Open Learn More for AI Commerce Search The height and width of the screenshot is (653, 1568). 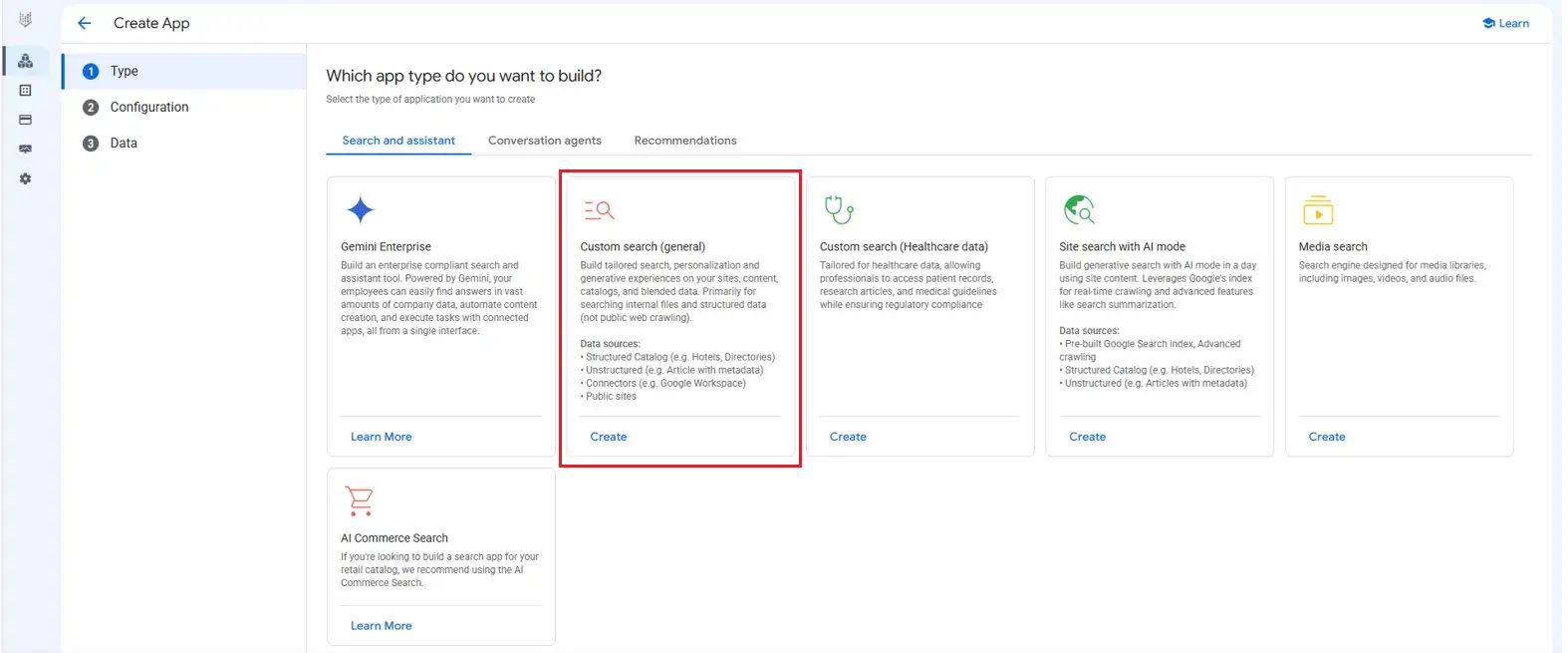point(382,626)
